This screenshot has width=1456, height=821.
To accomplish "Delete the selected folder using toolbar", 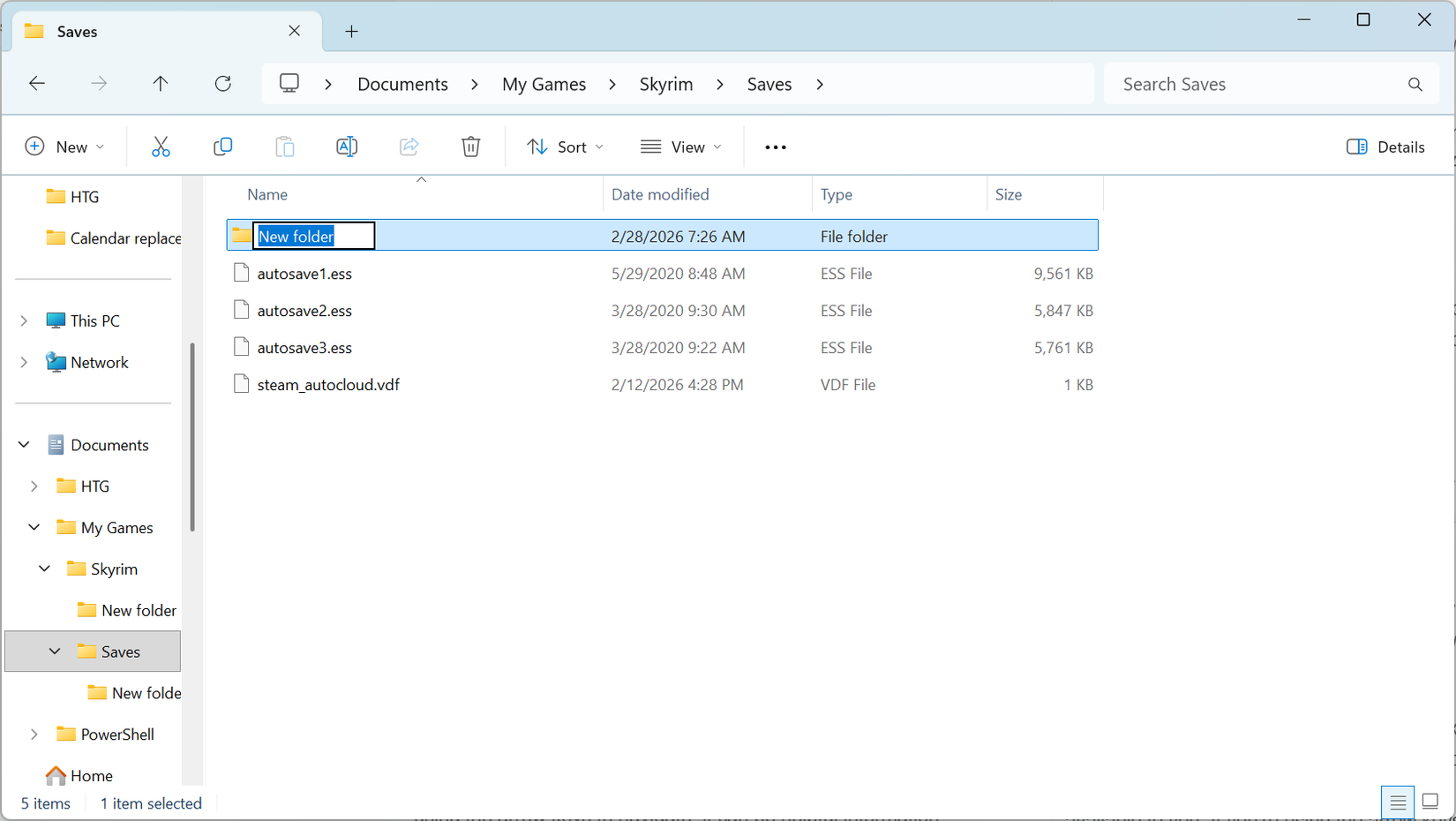I will (470, 147).
